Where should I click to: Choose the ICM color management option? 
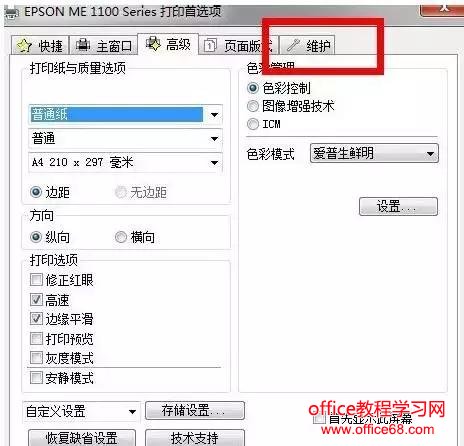click(253, 124)
